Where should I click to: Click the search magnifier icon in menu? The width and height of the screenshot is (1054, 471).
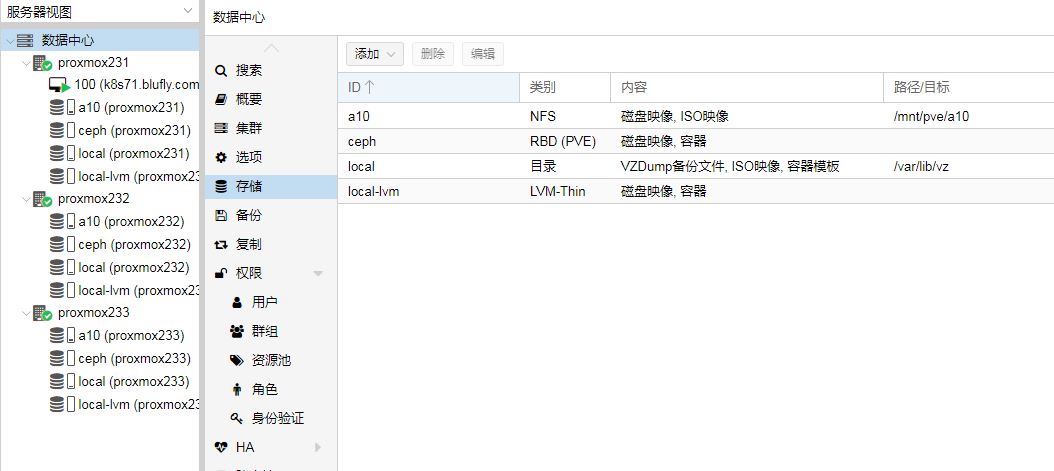(x=221, y=71)
